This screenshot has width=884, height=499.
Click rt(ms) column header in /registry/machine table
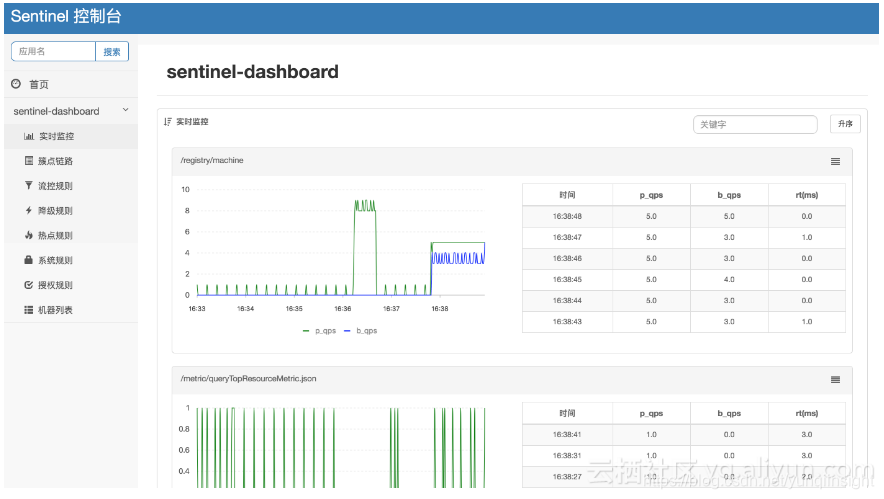[807, 195]
